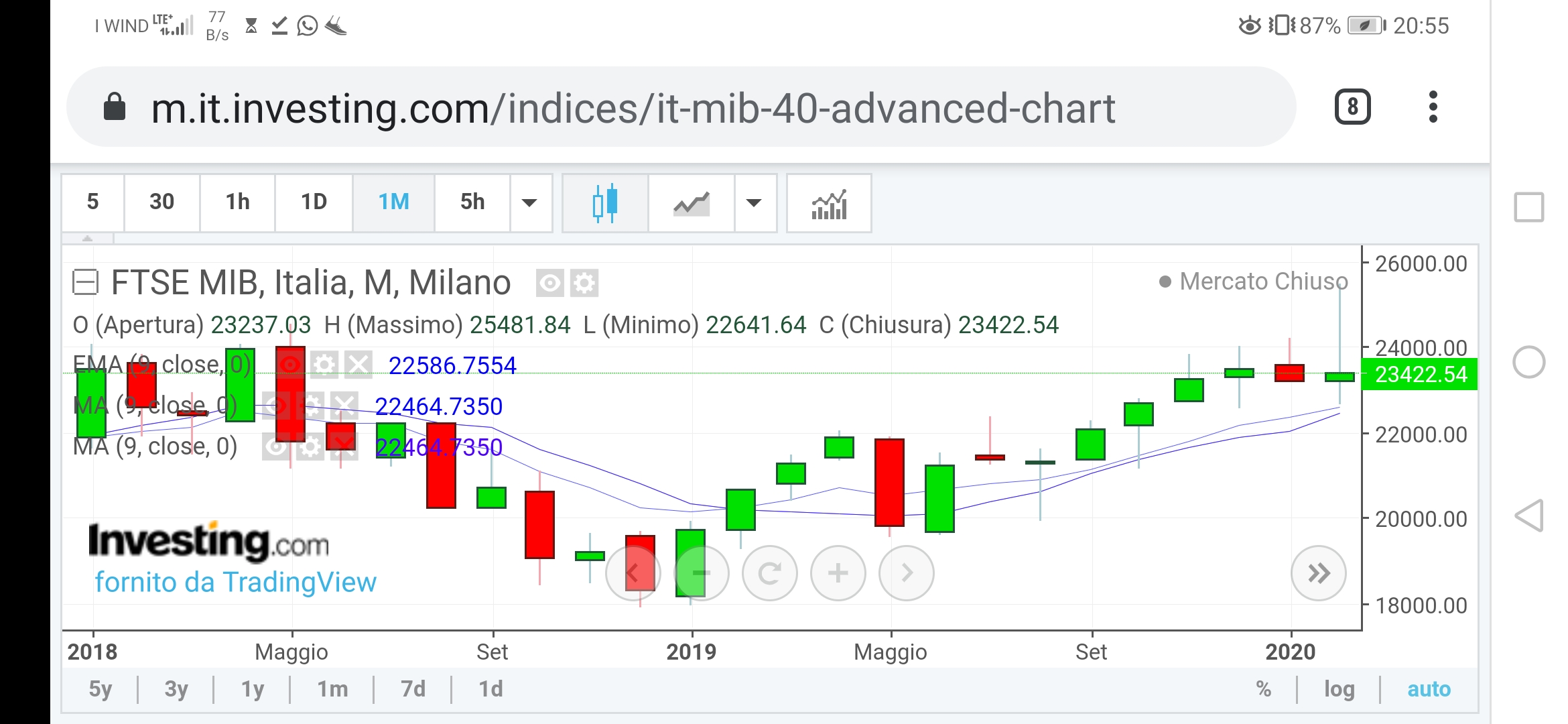Screen dimensions: 1568x724
Task: Set range to 1y
Action: [252, 689]
